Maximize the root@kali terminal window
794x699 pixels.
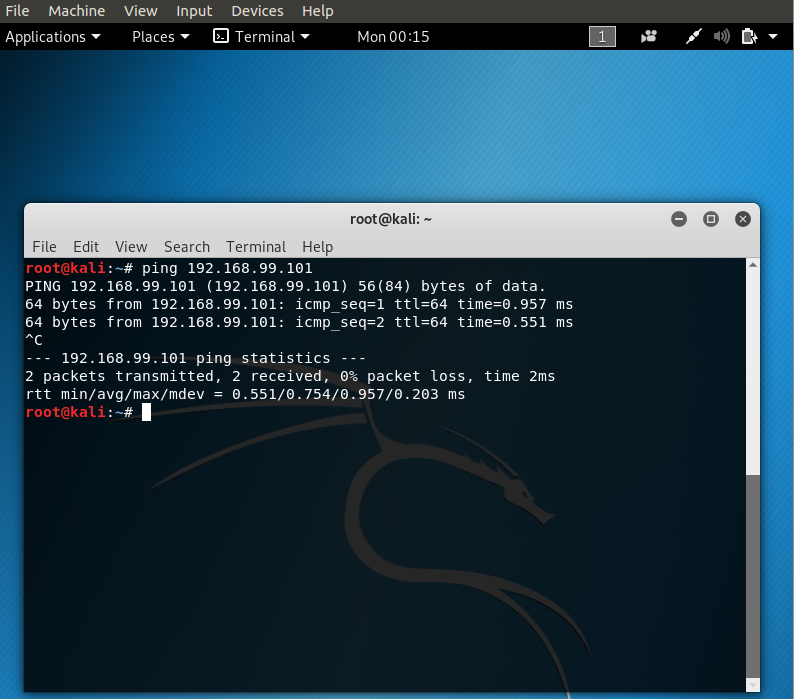(x=711, y=219)
